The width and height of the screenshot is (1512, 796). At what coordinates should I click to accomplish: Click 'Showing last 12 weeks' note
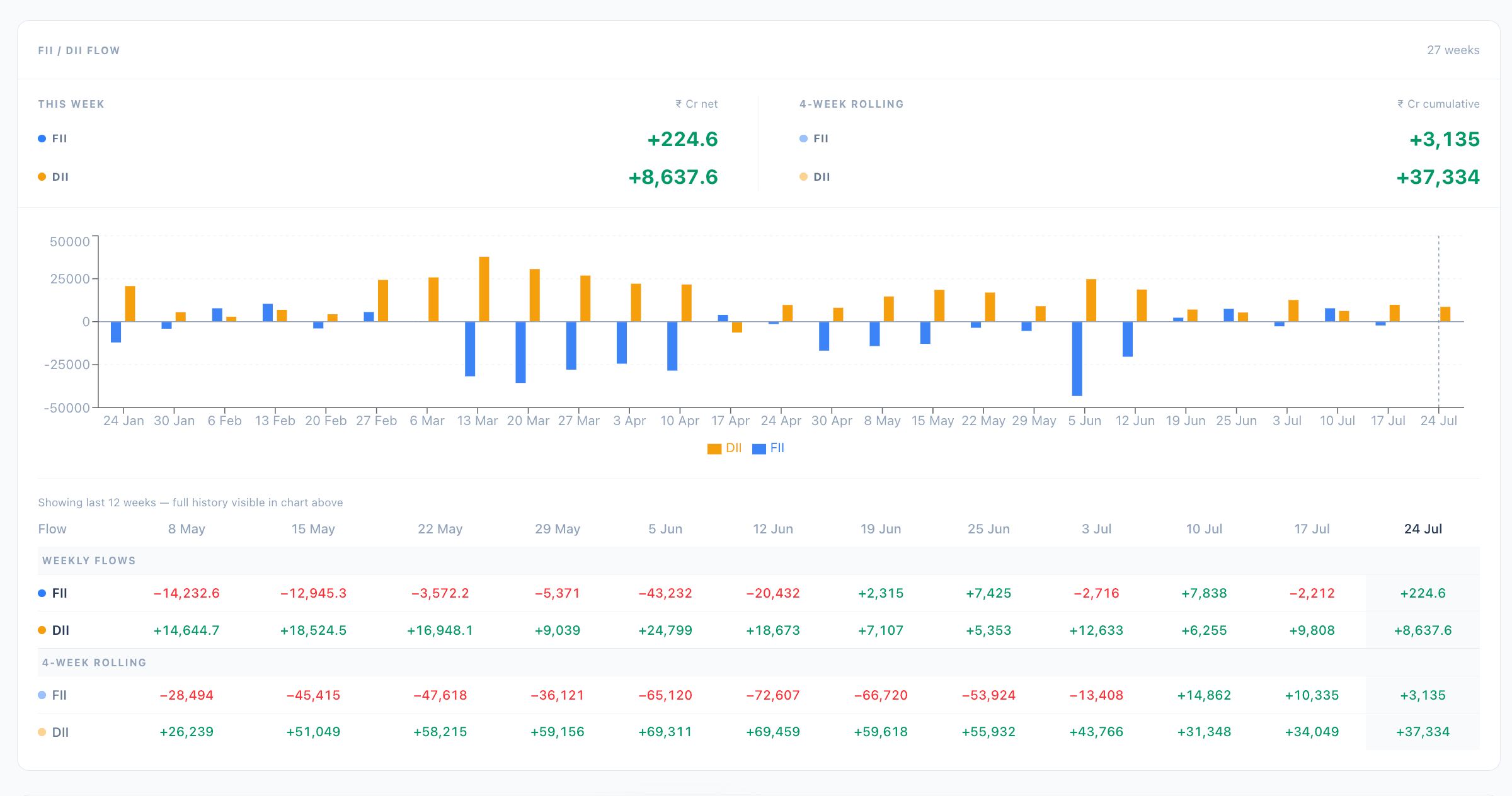190,503
